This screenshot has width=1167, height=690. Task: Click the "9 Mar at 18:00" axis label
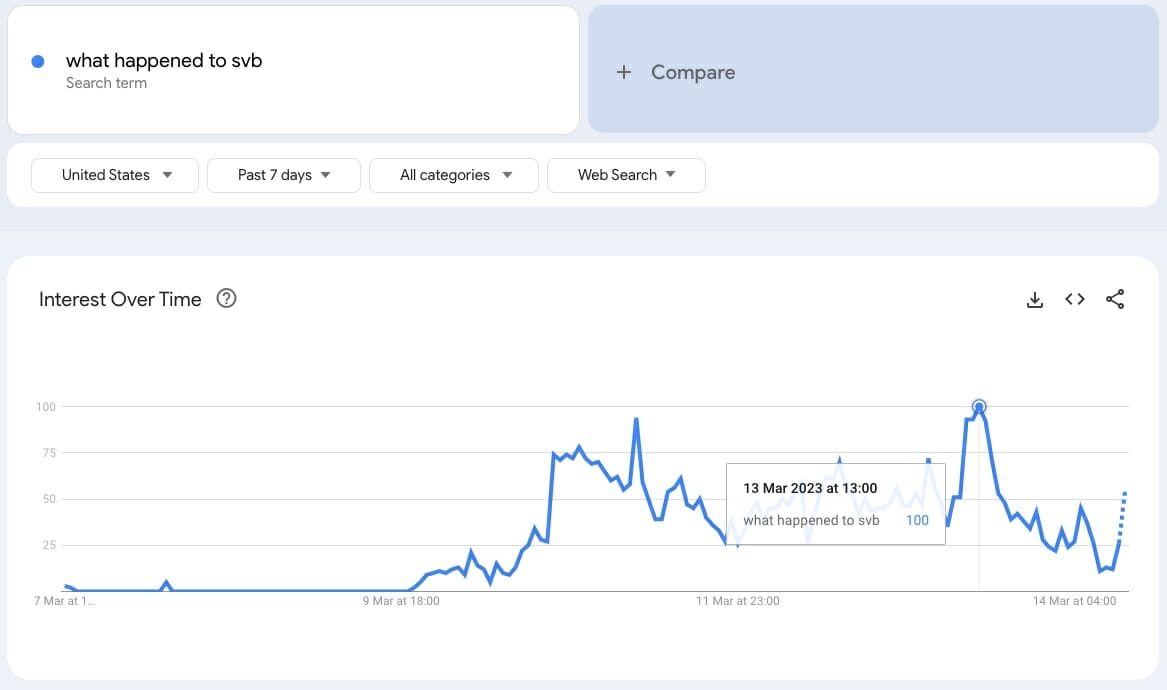pos(401,601)
